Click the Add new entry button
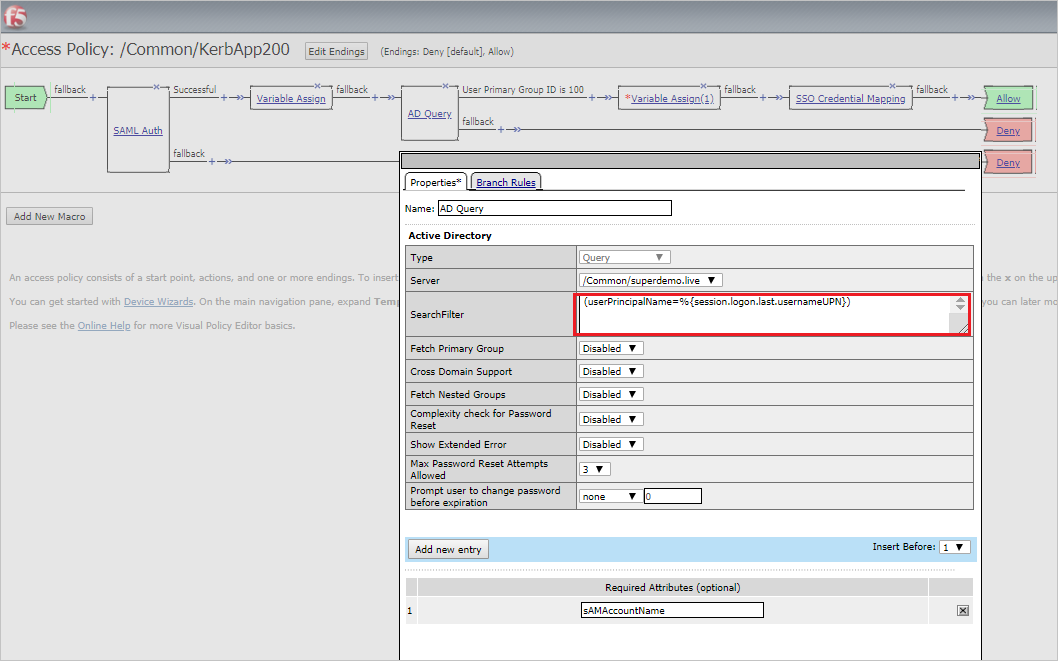 click(448, 549)
